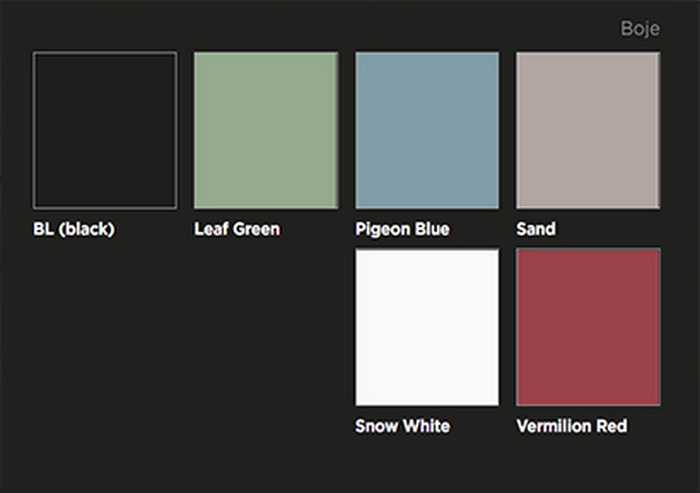Select the swatch directly below Pigeon Blue
This screenshot has height=493, width=700.
tap(427, 327)
